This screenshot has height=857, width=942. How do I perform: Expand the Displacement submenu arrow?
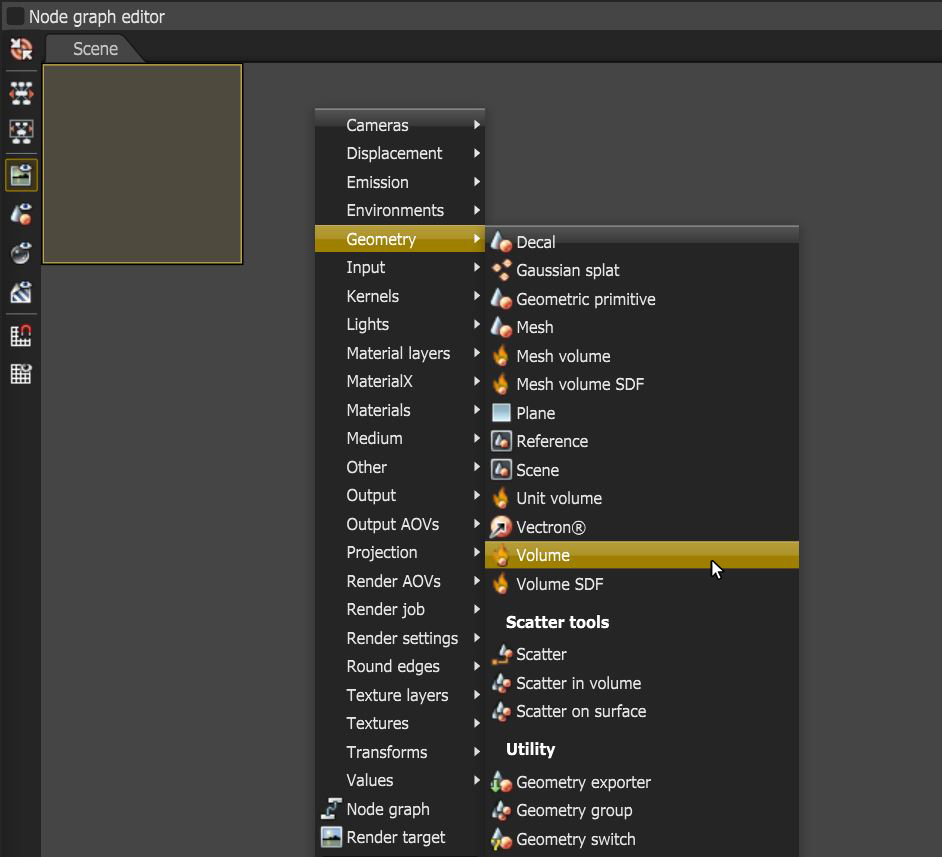pos(476,153)
